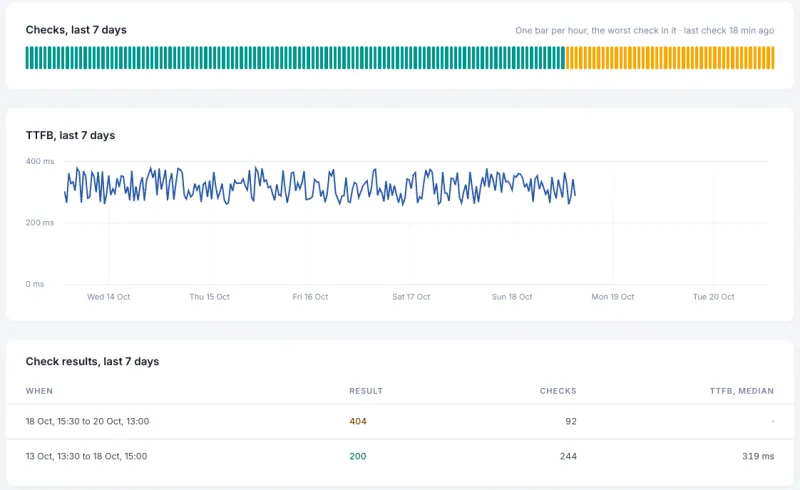This screenshot has height=490, width=800.
Task: Click the Tue 20 Oct axis label
Action: click(x=714, y=297)
